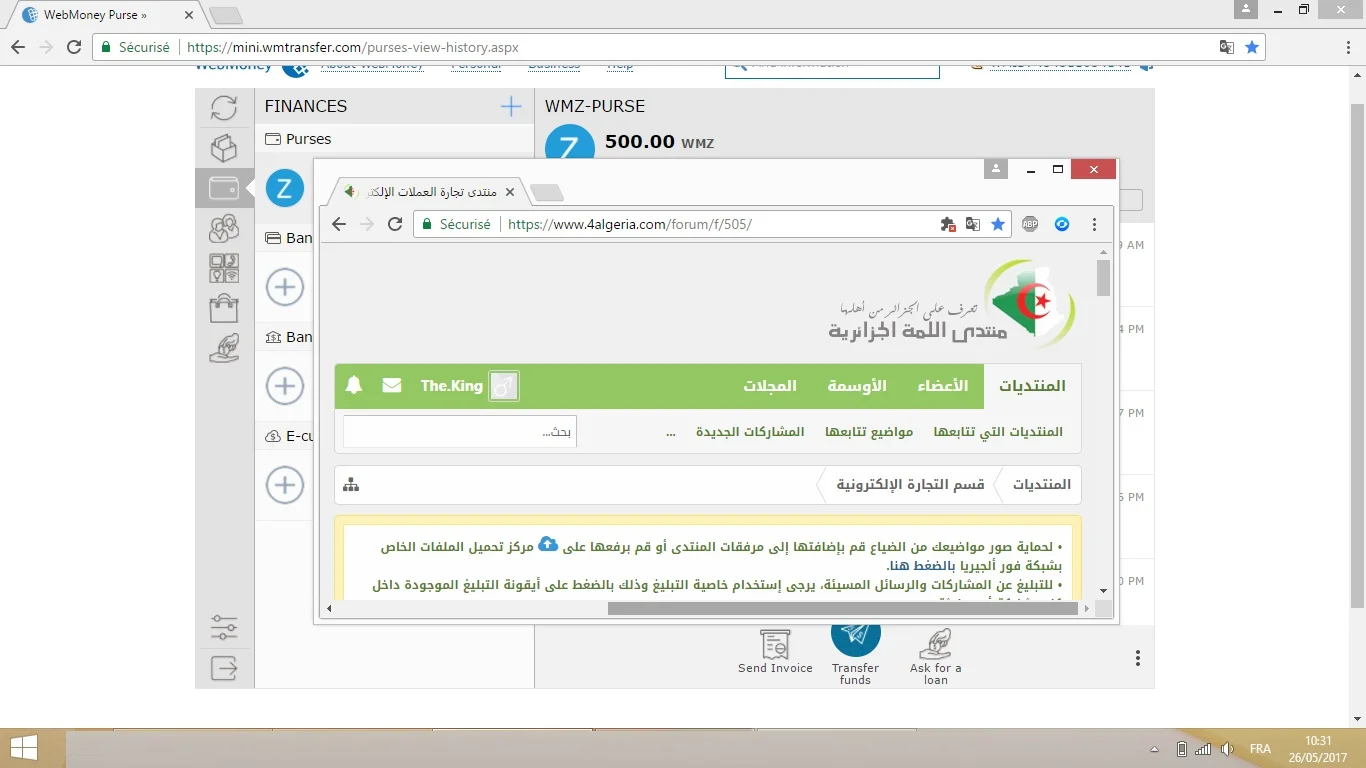Click the forum sitemap hierarchy icon
Screen dimensions: 1366x768
(351, 485)
